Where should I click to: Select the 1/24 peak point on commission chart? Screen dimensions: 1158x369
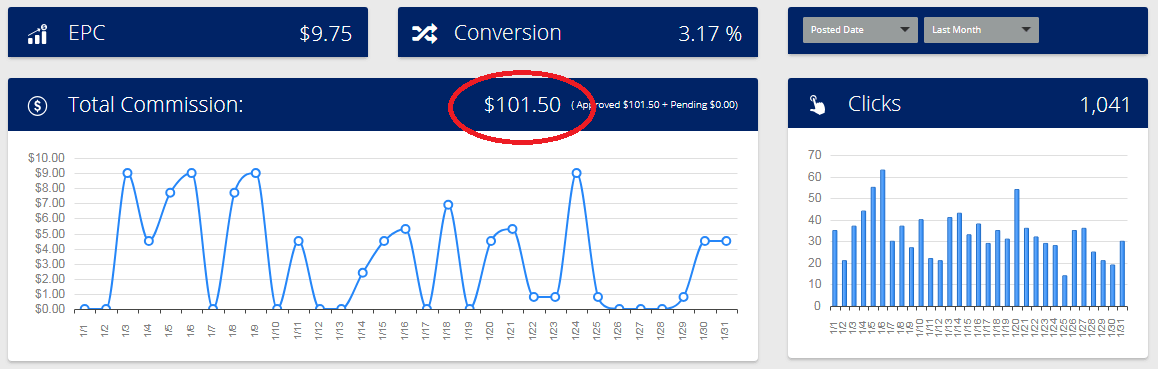click(576, 173)
